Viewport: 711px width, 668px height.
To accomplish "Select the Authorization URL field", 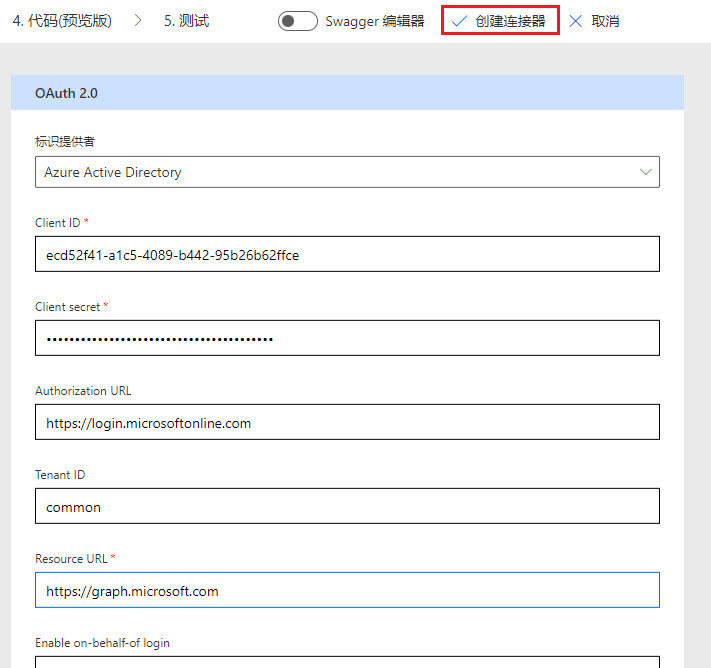I will [x=347, y=422].
